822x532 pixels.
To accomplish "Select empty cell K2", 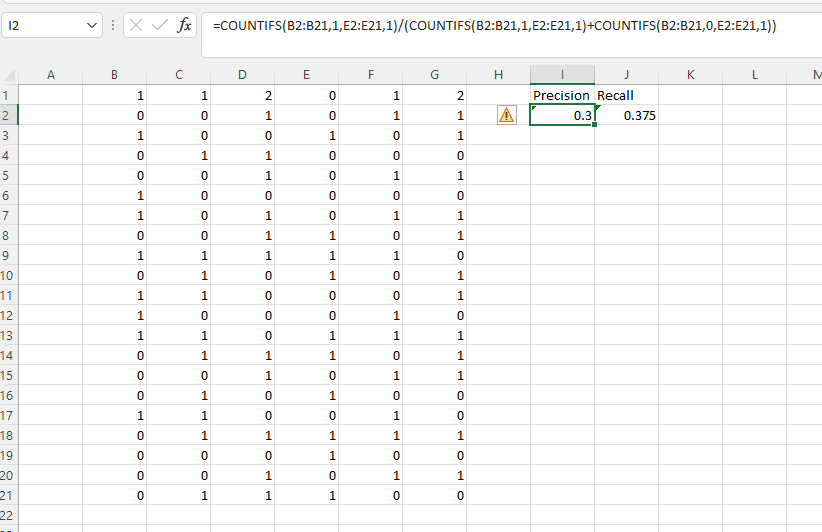I will coord(690,115).
